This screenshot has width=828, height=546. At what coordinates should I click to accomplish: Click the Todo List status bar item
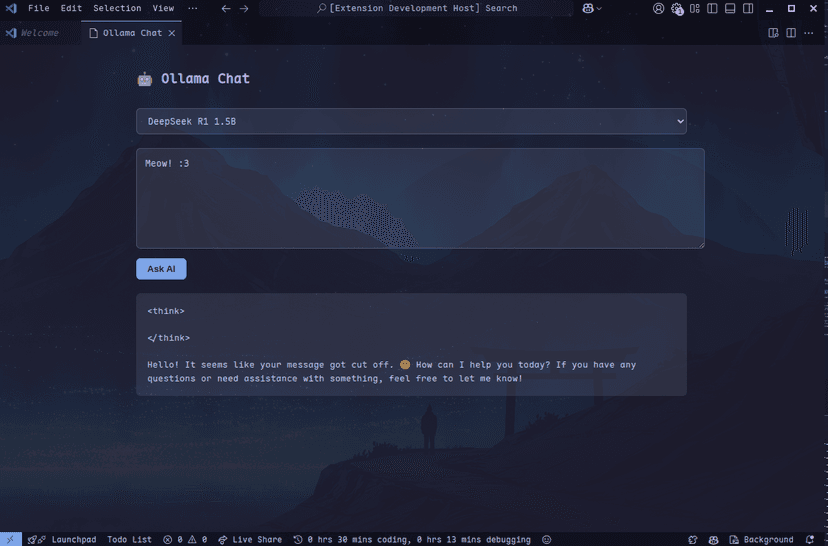click(x=129, y=539)
